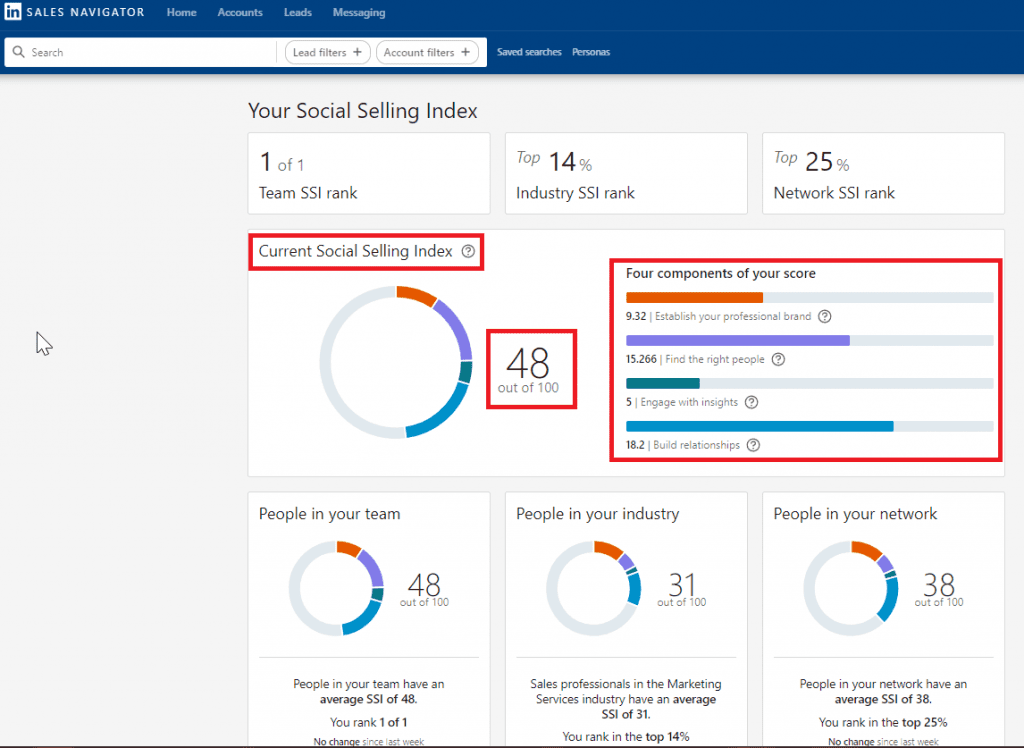1024x748 pixels.
Task: Open Messaging from the top navigation
Action: tap(358, 12)
